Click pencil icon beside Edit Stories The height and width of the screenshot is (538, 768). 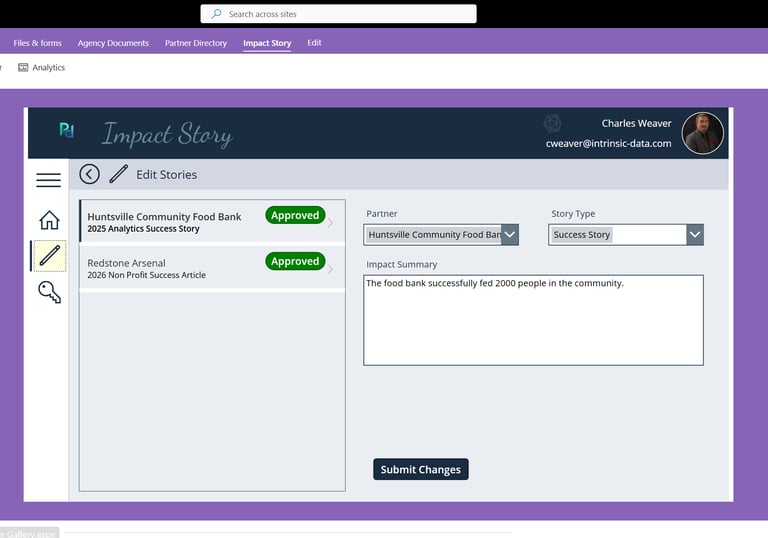(x=119, y=174)
